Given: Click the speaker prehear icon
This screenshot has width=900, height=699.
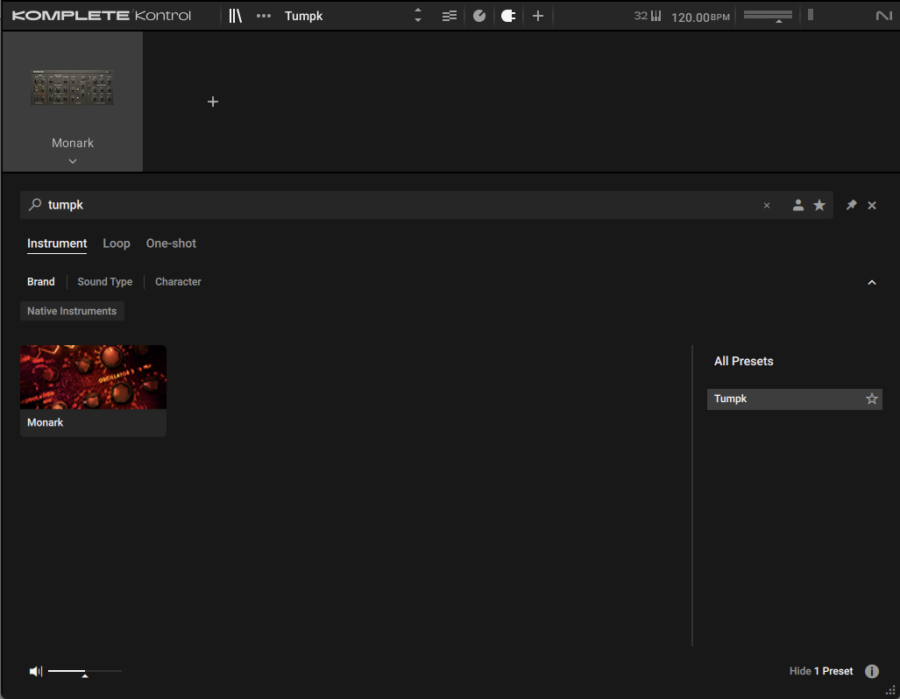Looking at the screenshot, I should point(36,671).
